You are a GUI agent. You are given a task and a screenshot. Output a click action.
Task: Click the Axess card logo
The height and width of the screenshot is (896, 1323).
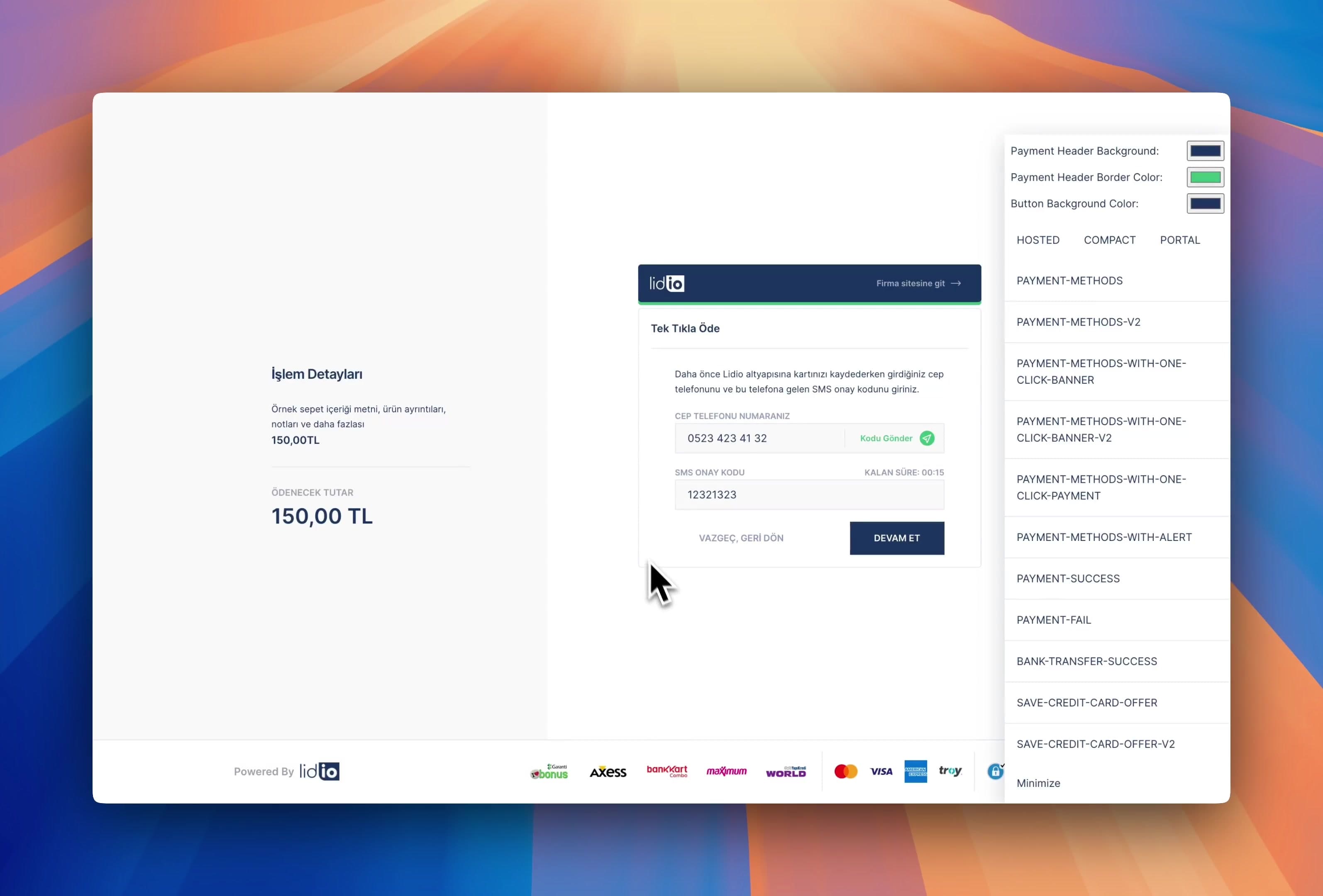[608, 772]
